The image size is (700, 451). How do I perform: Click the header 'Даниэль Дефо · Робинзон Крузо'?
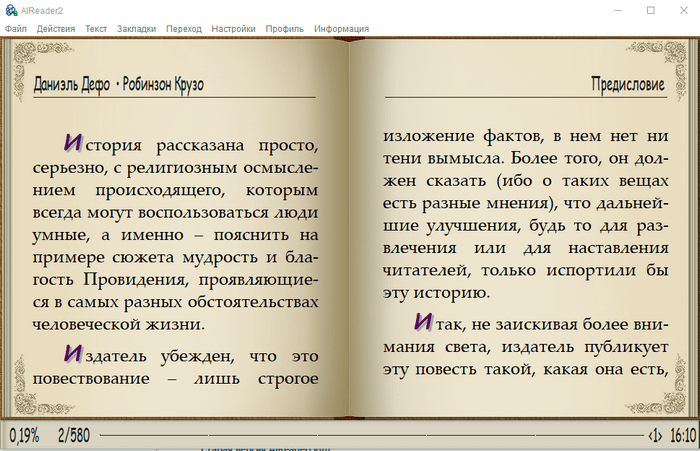click(119, 84)
